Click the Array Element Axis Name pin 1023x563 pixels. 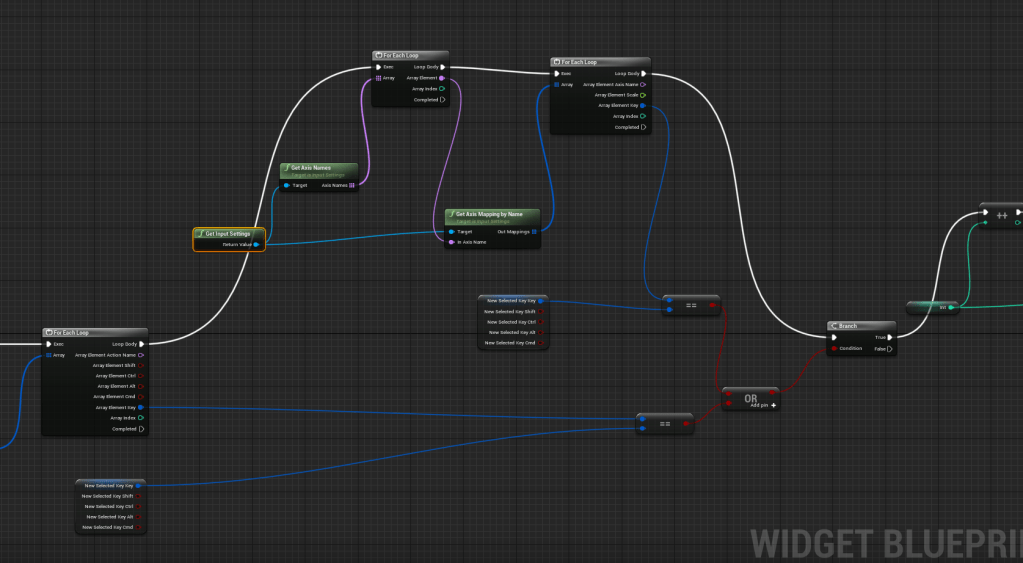pyautogui.click(x=643, y=85)
